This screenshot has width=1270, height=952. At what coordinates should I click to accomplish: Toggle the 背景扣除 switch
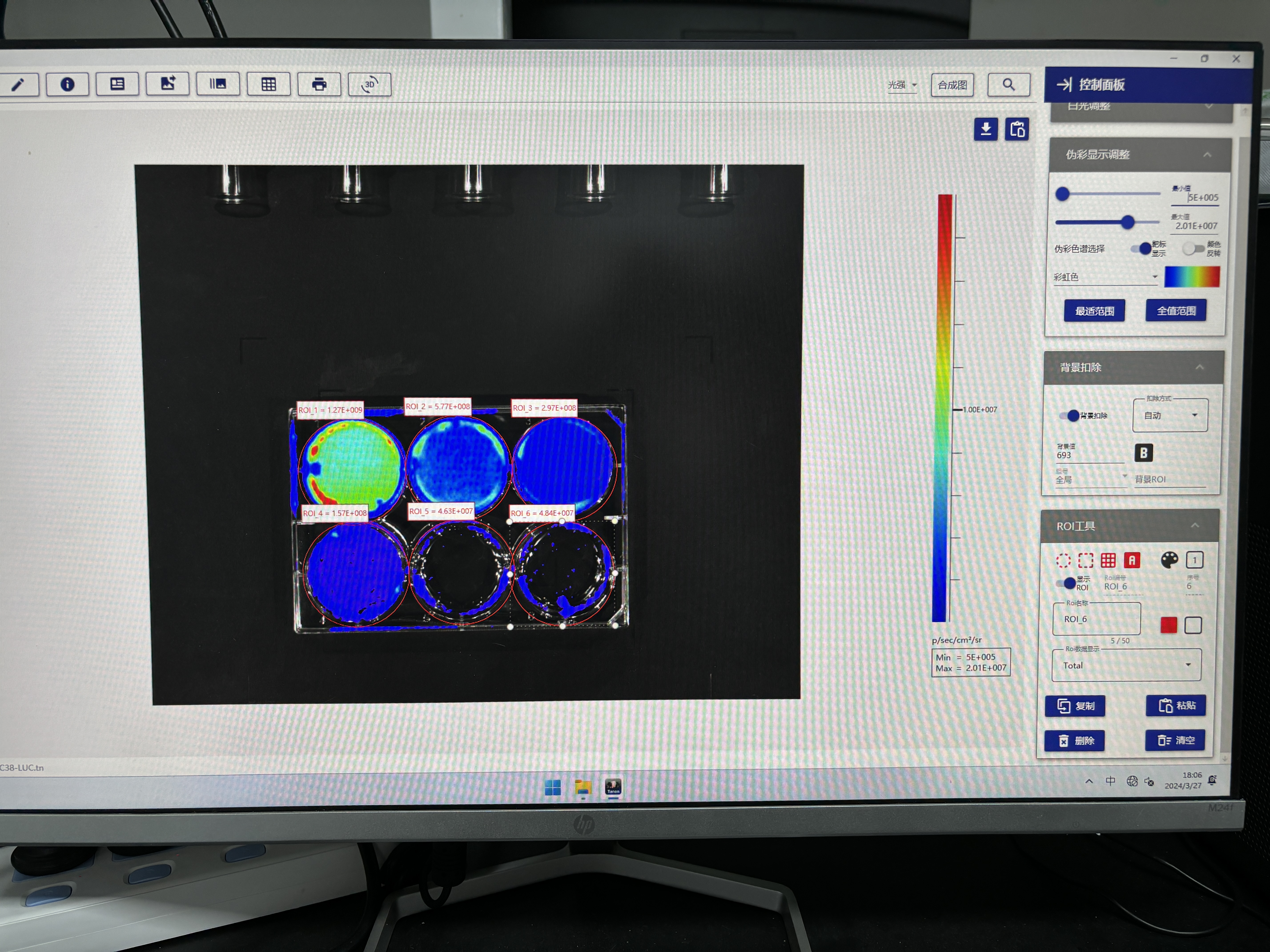(x=1070, y=416)
